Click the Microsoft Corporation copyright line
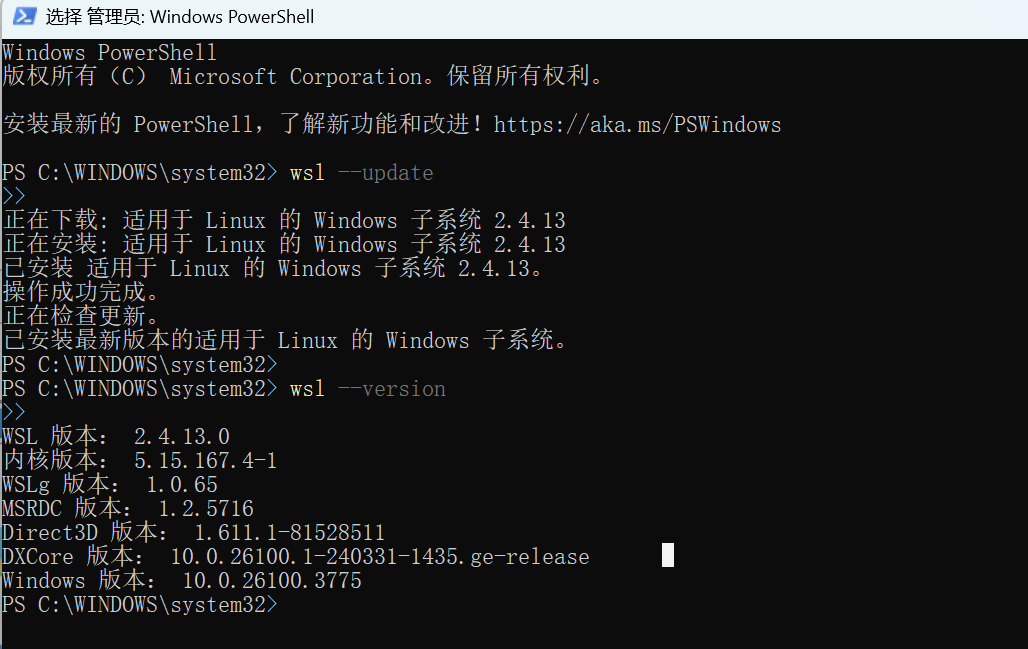This screenshot has width=1028, height=649. click(302, 76)
